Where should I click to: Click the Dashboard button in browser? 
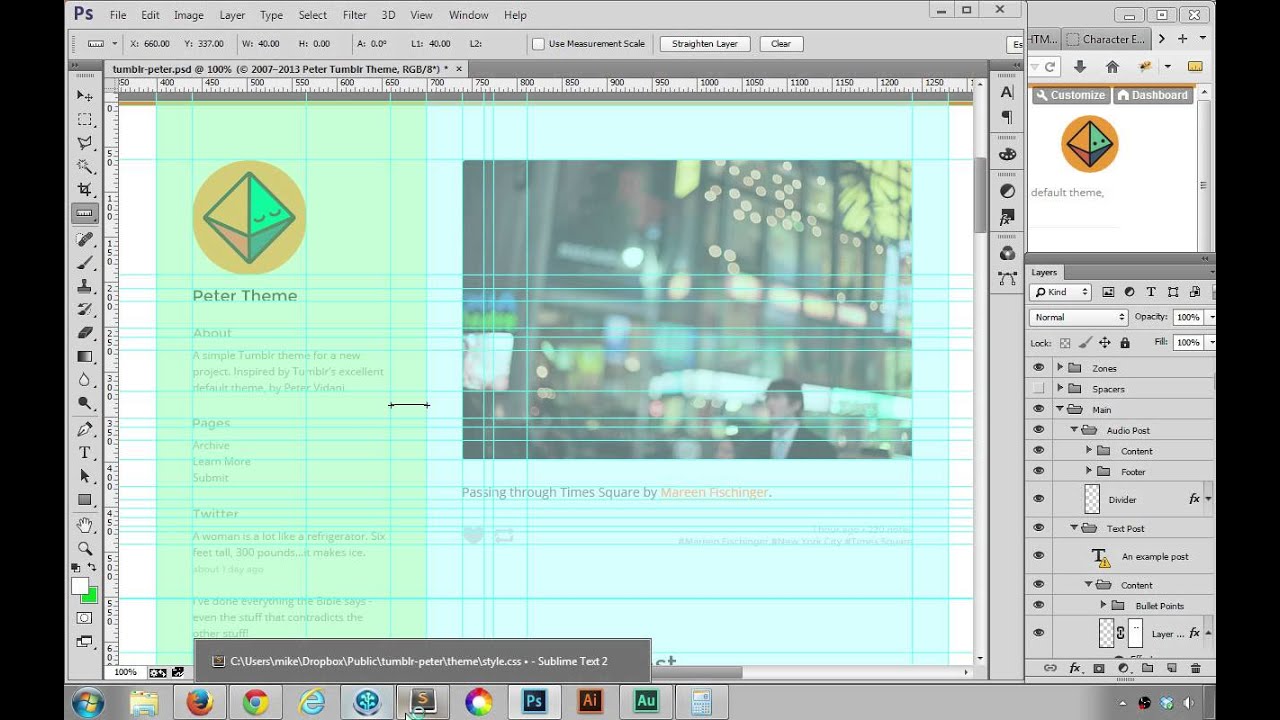1152,95
